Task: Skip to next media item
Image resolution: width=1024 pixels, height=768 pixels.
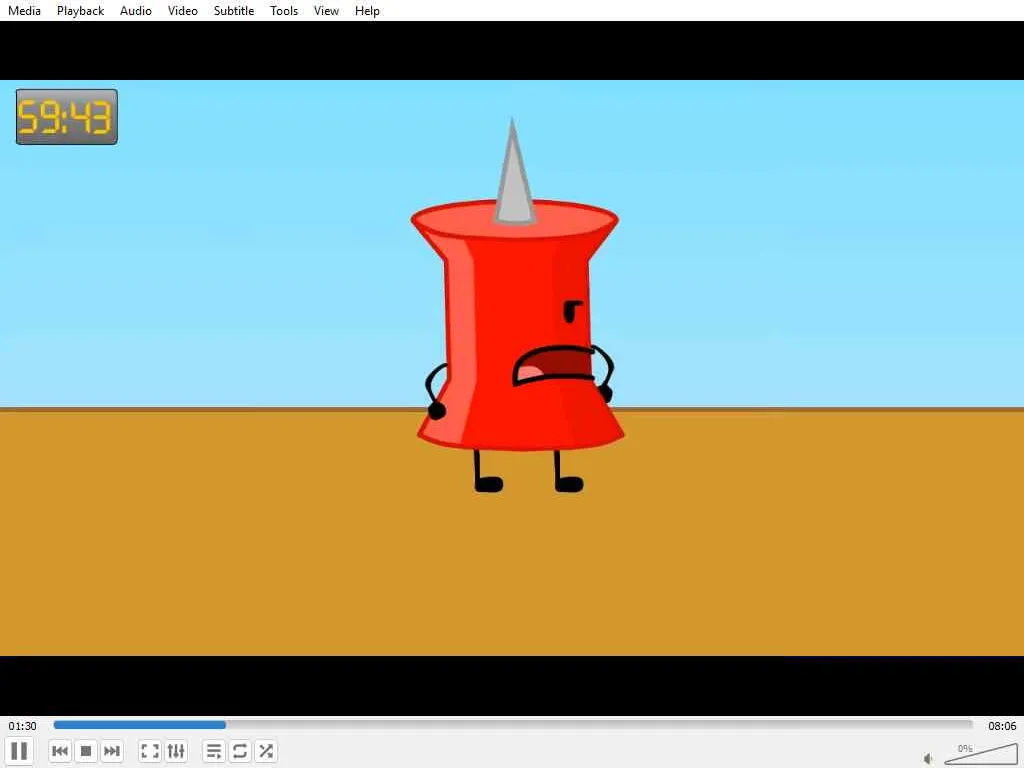Action: point(112,751)
